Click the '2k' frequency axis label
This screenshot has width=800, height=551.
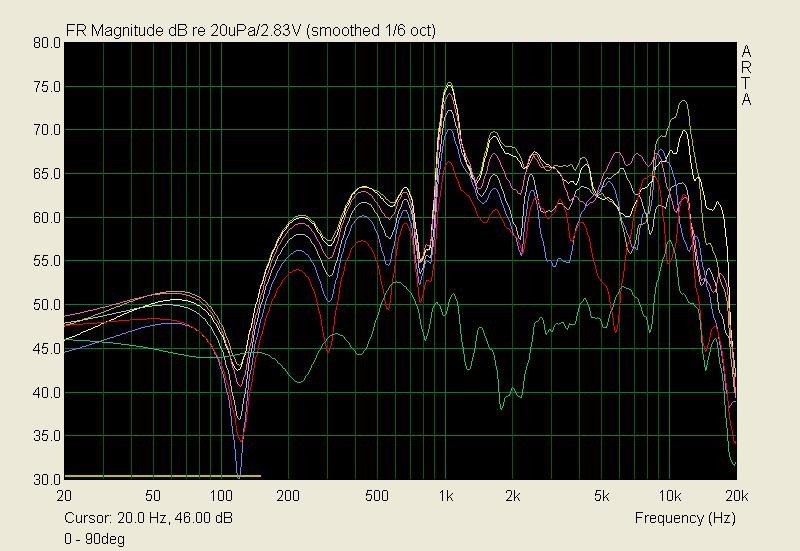(513, 496)
